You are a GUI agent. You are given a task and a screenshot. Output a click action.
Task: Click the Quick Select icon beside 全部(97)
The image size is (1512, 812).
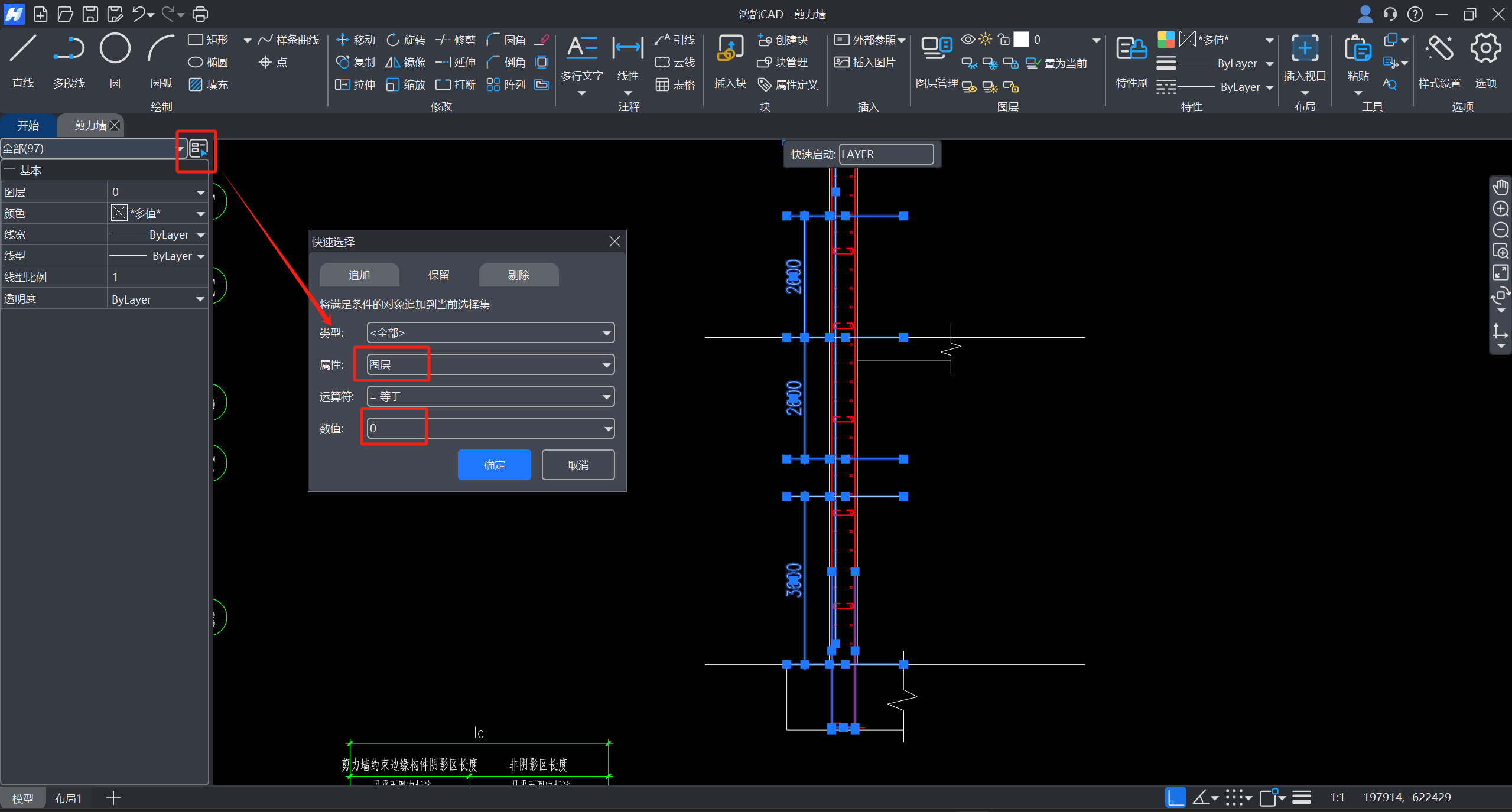click(199, 148)
